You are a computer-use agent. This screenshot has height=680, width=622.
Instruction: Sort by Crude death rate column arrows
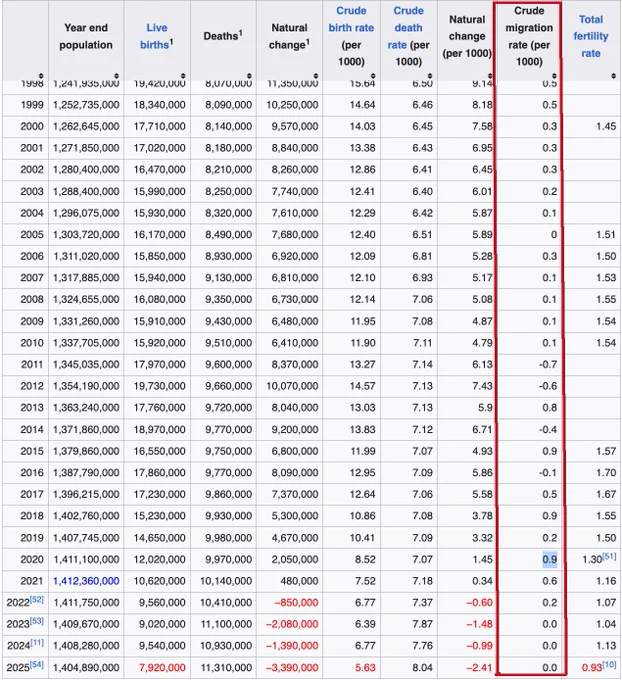click(x=430, y=76)
